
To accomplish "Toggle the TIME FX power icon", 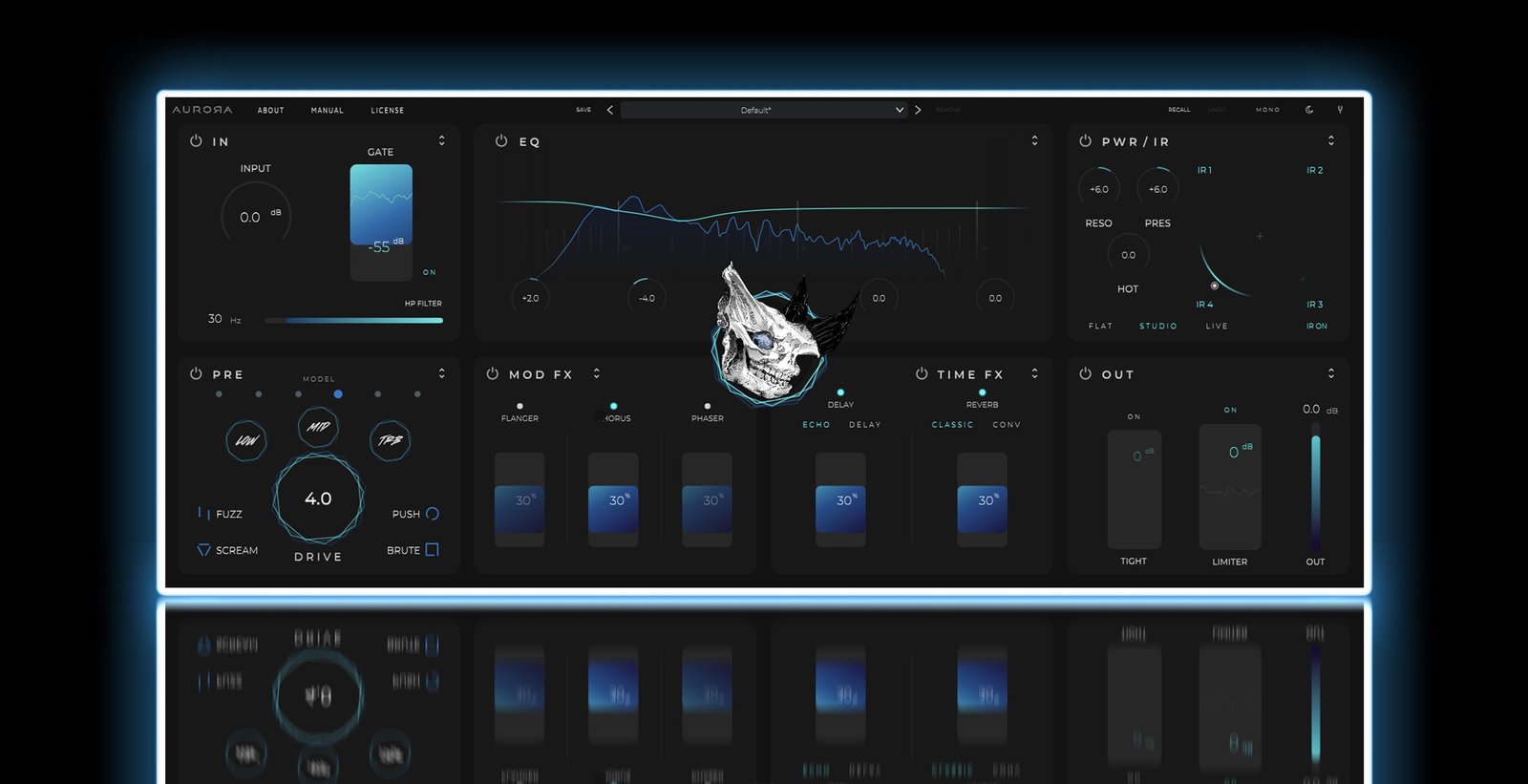I will click(x=922, y=373).
